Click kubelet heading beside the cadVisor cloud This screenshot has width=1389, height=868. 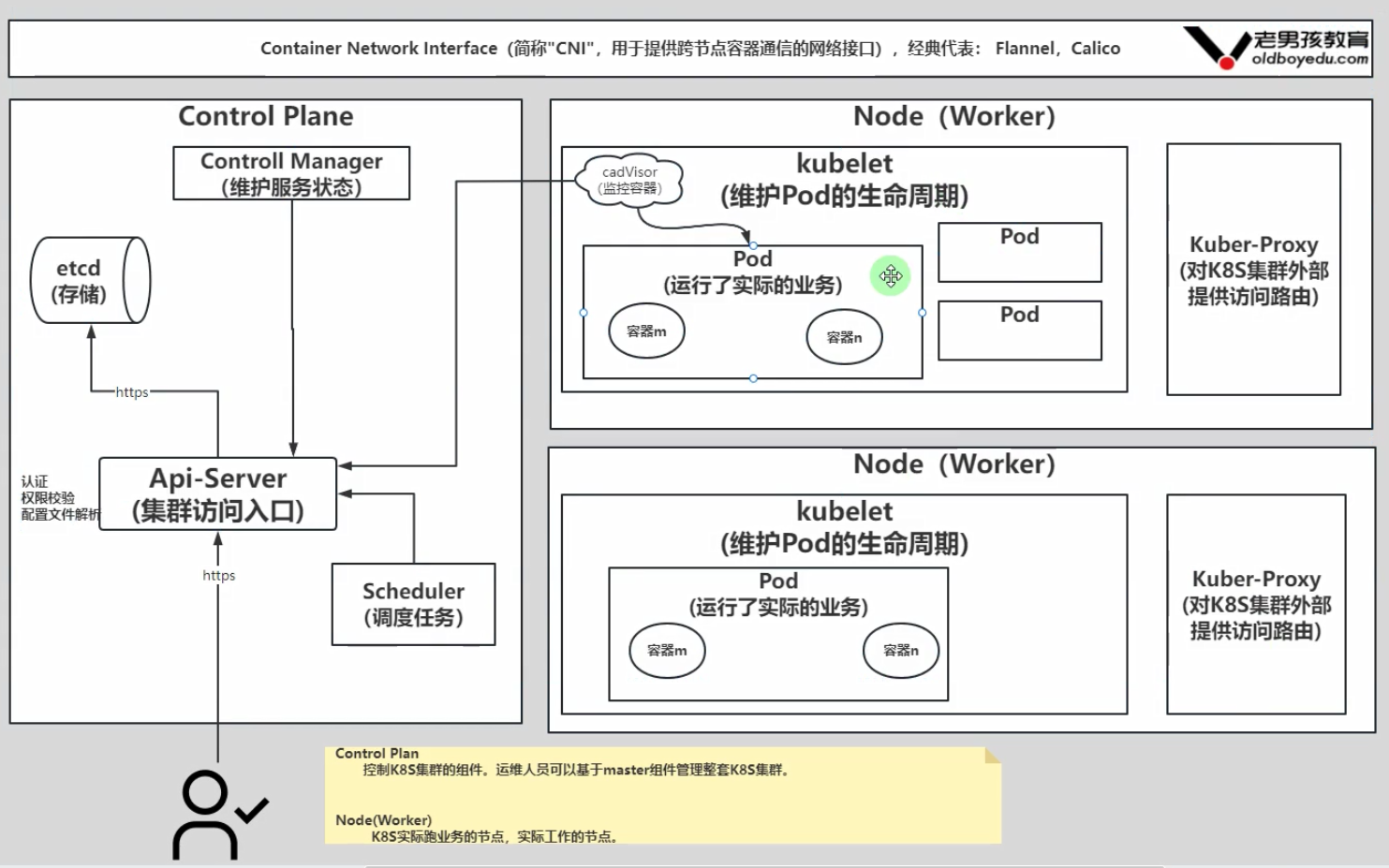coord(844,164)
